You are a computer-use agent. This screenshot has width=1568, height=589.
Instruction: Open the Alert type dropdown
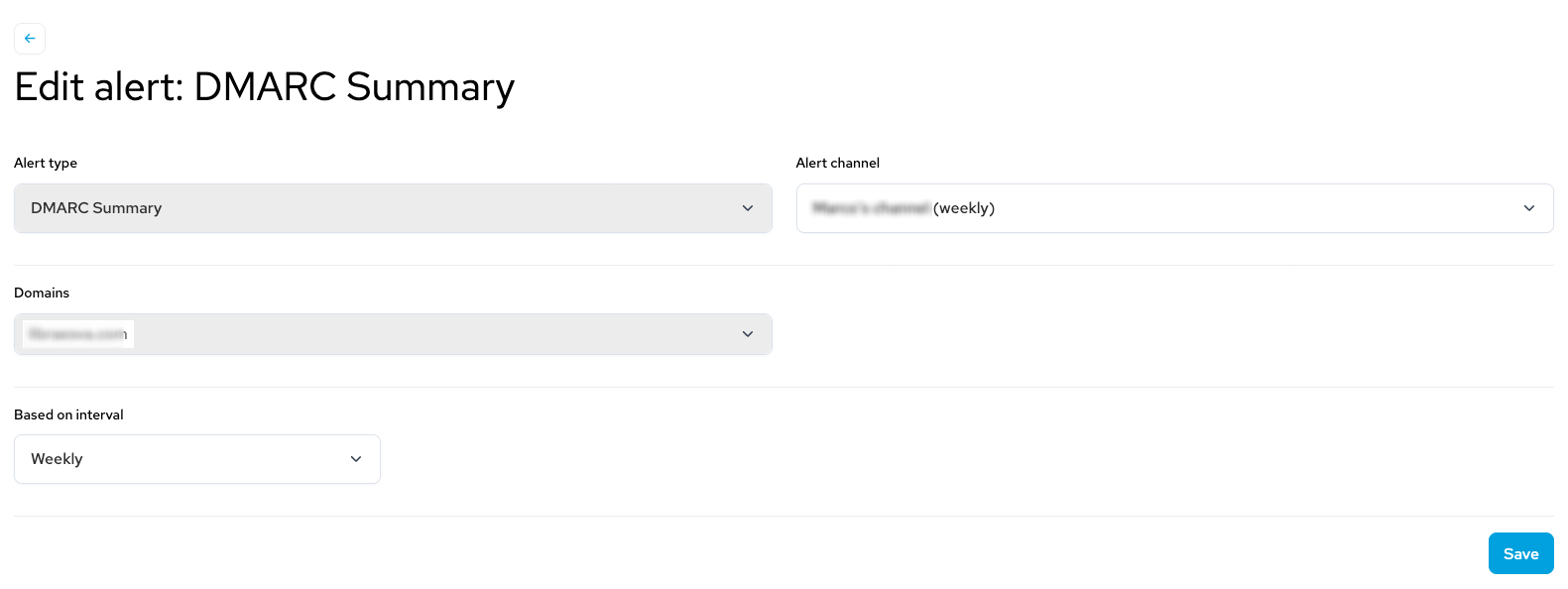(393, 208)
